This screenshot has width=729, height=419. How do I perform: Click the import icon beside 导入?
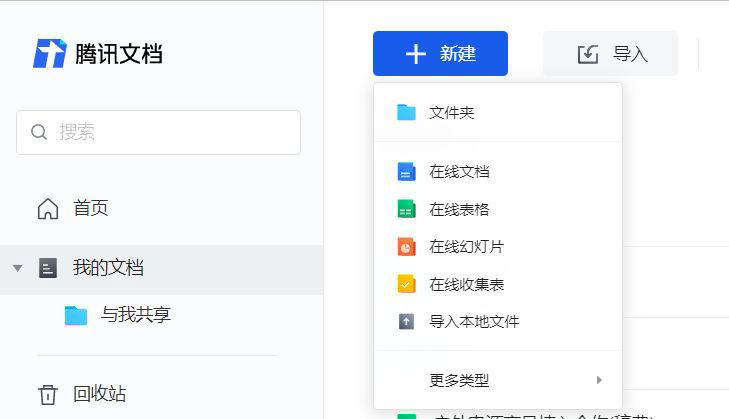(588, 54)
